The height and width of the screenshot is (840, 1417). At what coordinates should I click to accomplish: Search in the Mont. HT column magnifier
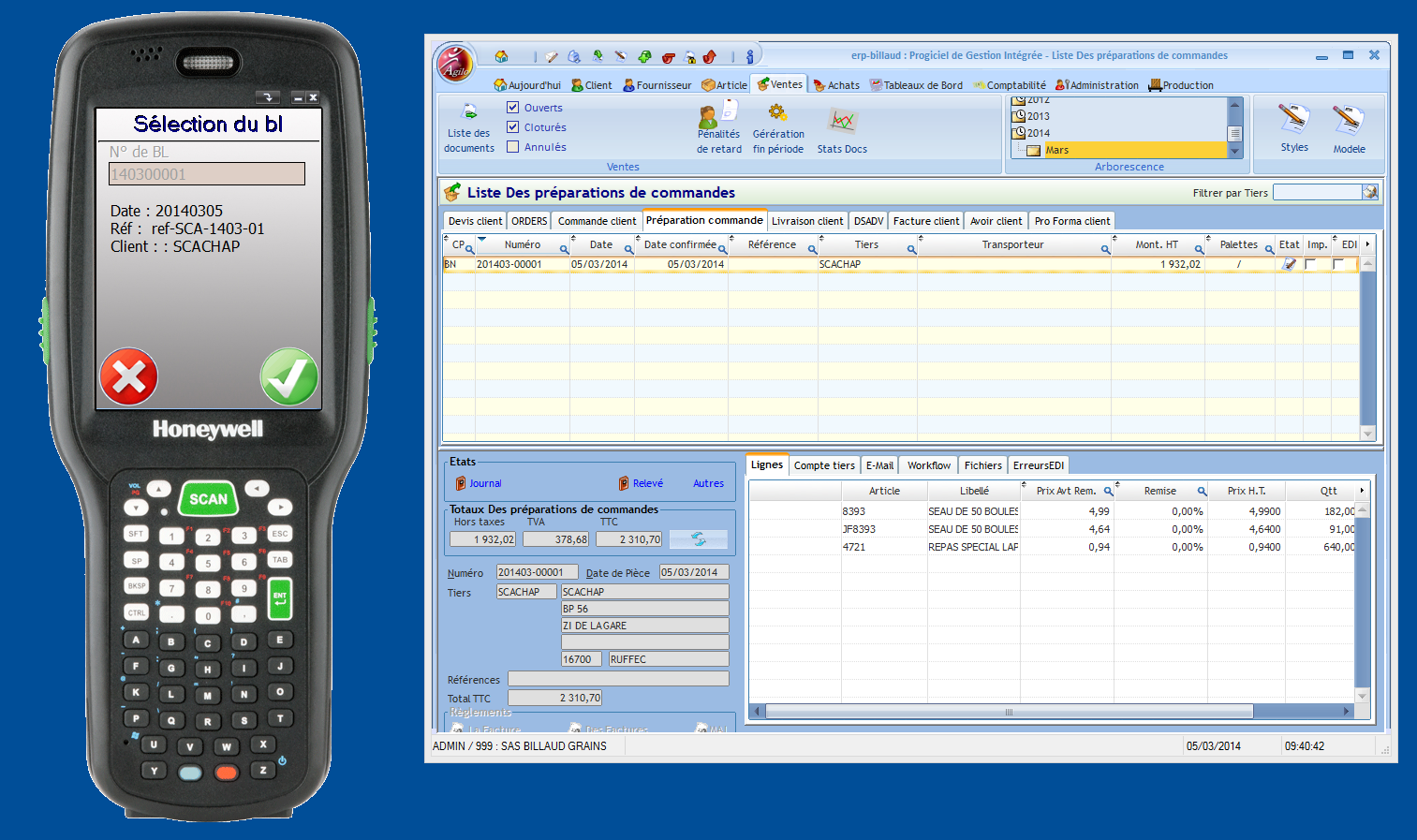(x=1199, y=249)
